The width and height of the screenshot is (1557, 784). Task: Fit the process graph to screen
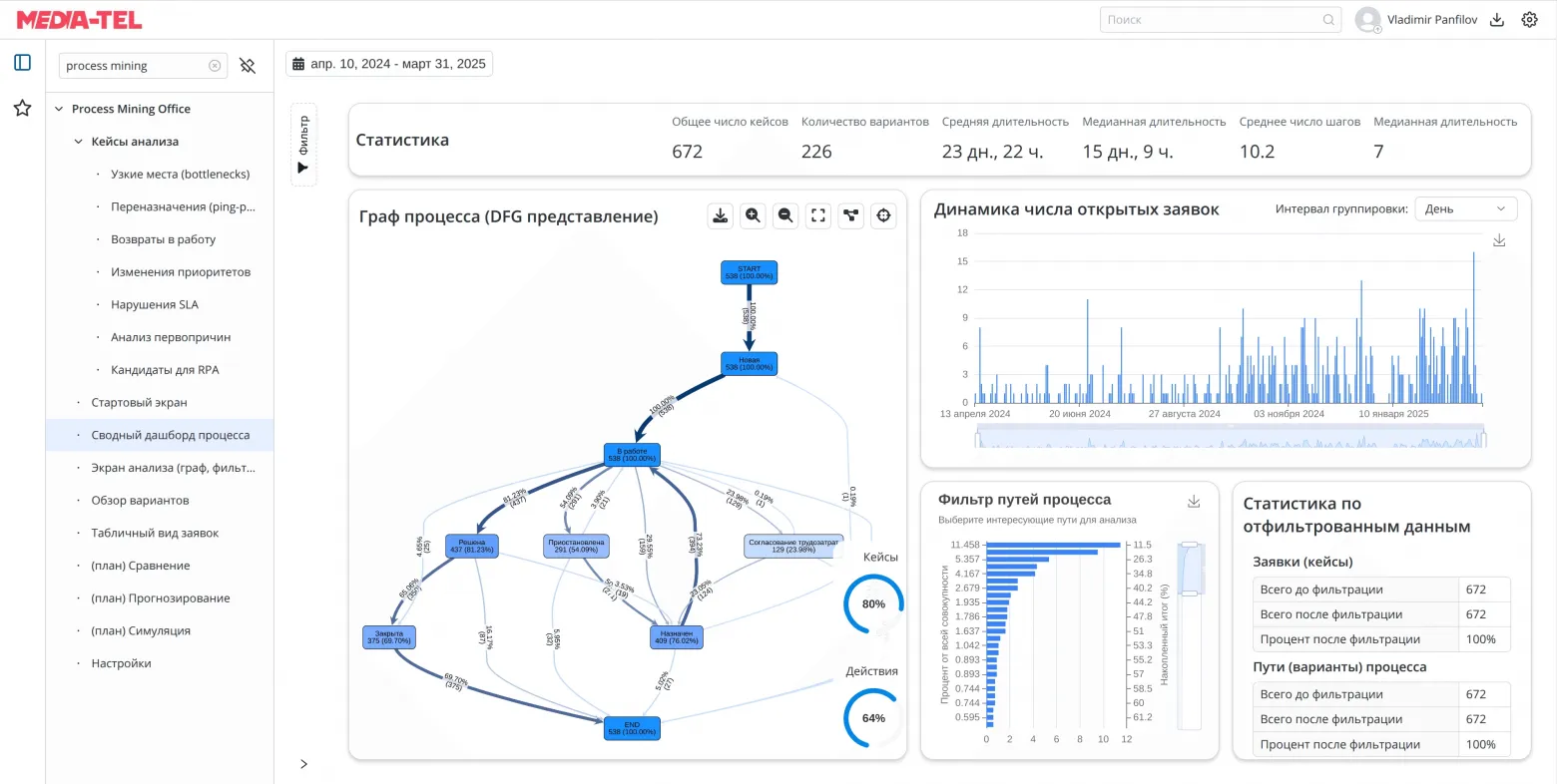[818, 215]
